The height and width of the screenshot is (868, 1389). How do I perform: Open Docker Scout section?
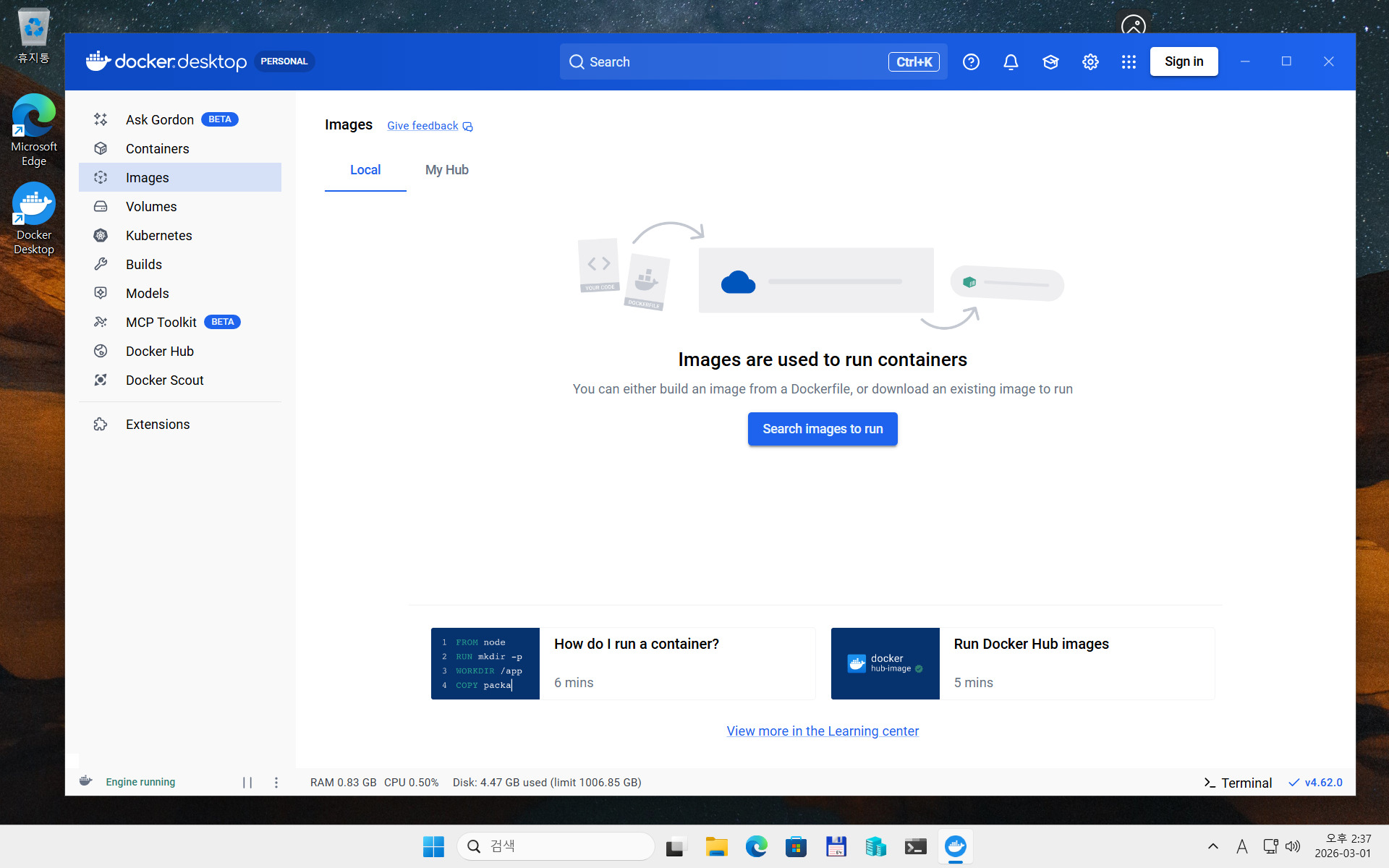click(180, 380)
